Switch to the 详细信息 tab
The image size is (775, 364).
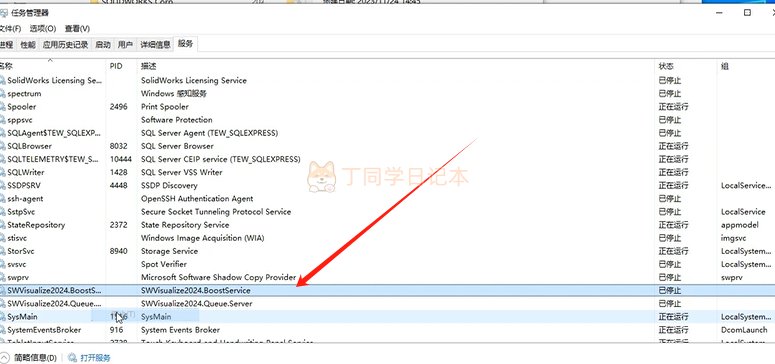point(155,45)
